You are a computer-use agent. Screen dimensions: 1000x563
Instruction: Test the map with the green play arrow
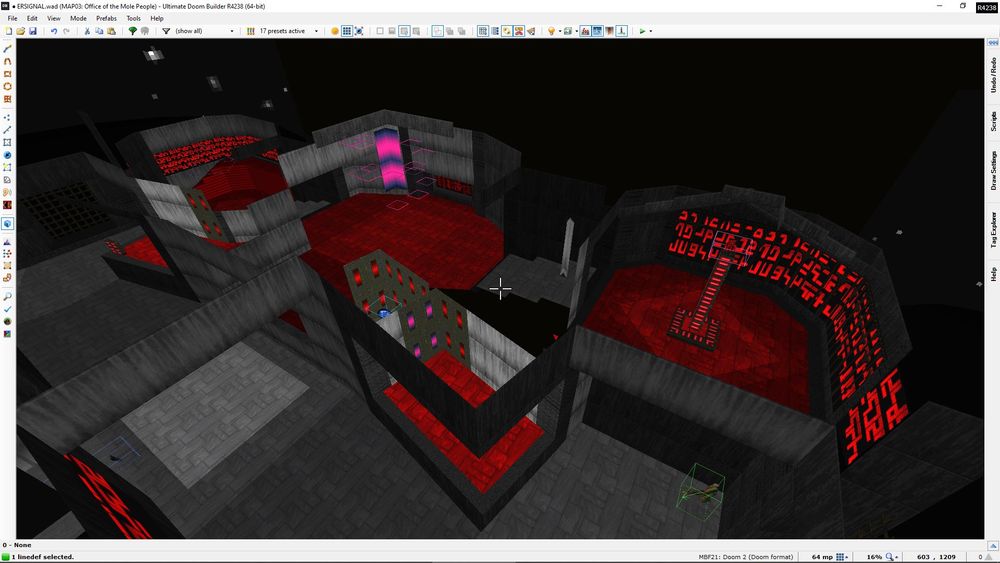click(x=642, y=31)
